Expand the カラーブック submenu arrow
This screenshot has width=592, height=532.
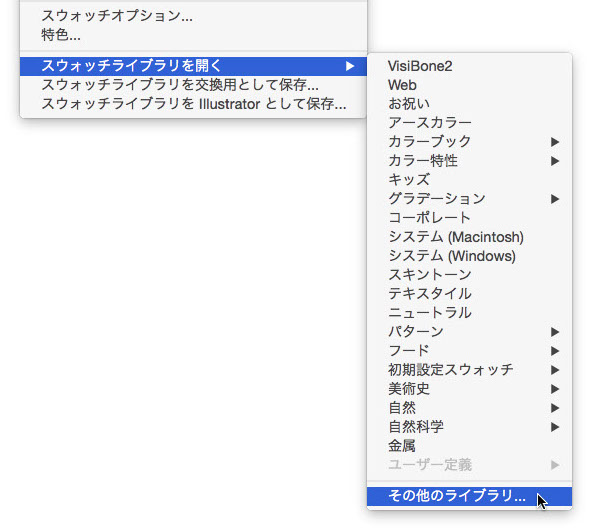[555, 142]
